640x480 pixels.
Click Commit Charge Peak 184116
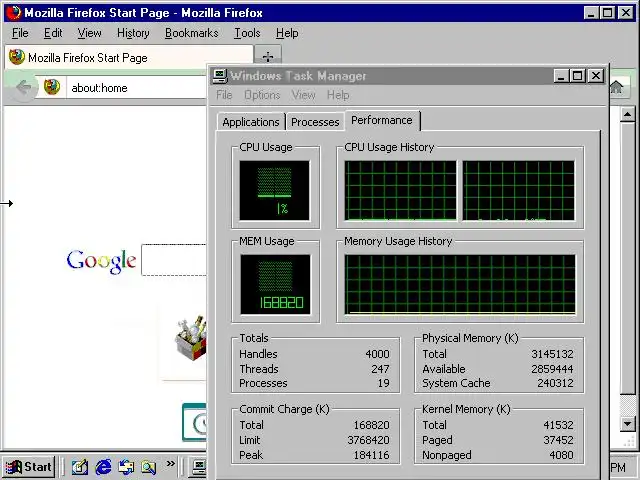(371, 455)
